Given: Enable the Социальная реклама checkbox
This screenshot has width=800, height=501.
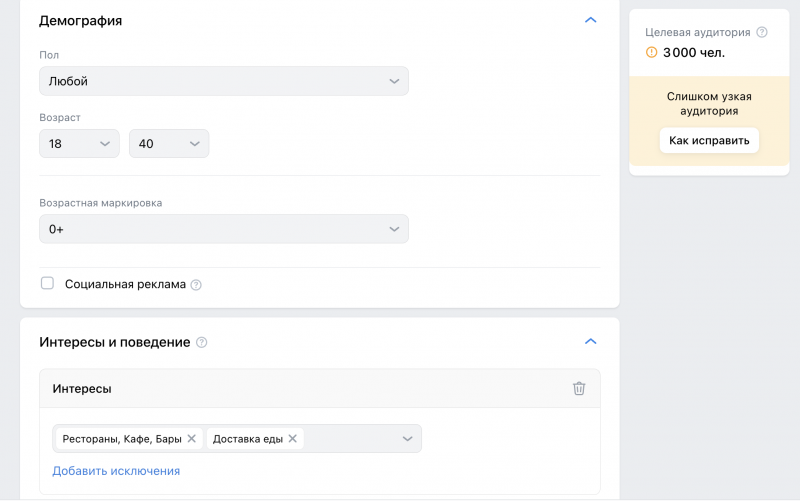Looking at the screenshot, I should click(47, 283).
